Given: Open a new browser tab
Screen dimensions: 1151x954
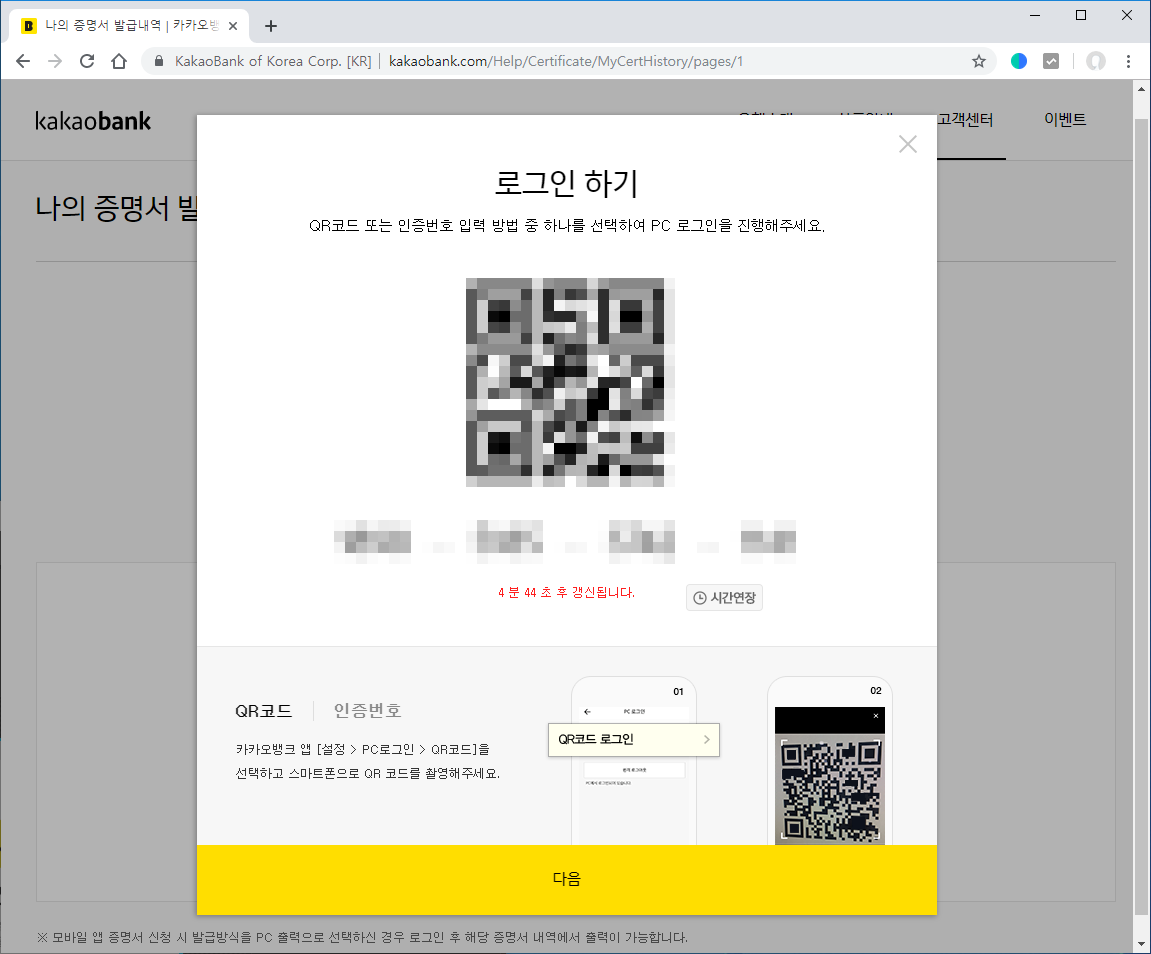Looking at the screenshot, I should [x=271, y=26].
